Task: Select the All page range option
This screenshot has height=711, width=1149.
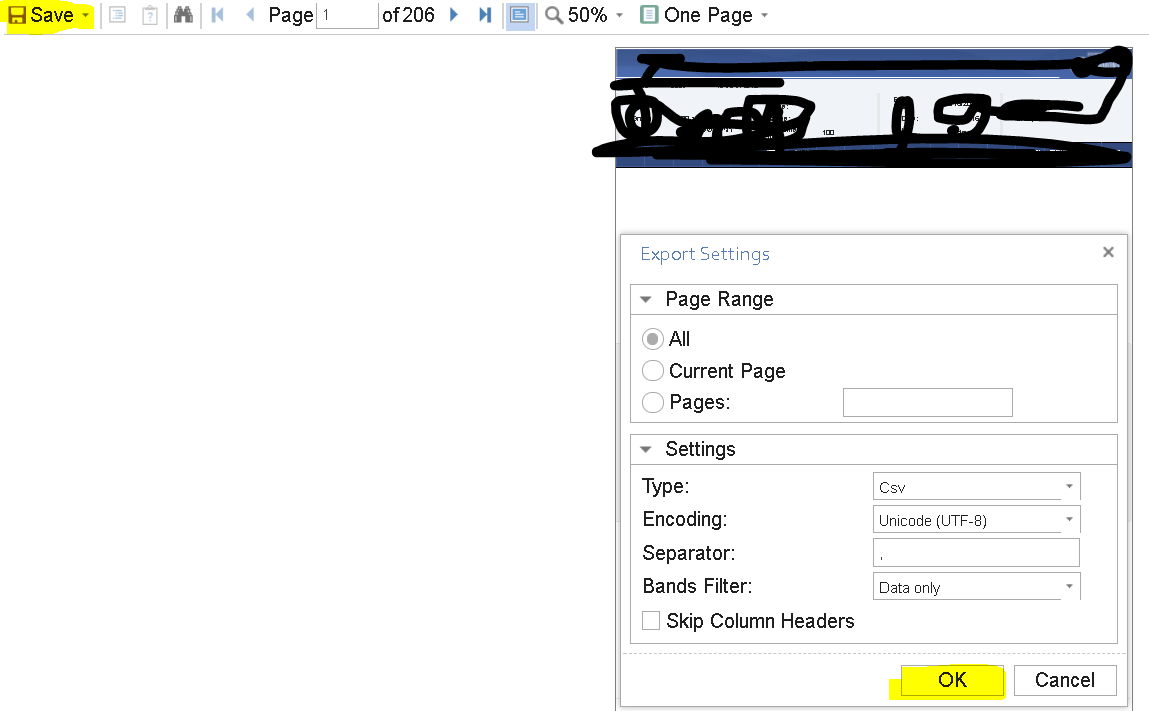Action: pos(652,339)
